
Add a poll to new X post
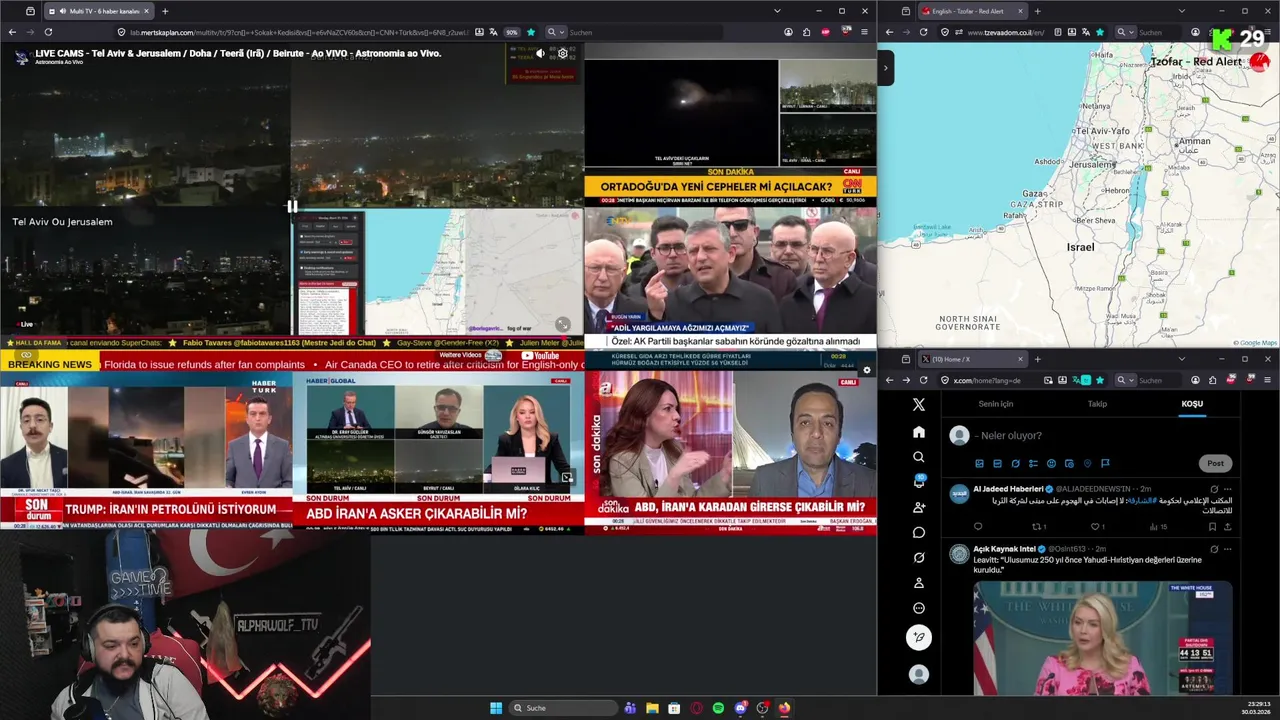[x=1033, y=463]
